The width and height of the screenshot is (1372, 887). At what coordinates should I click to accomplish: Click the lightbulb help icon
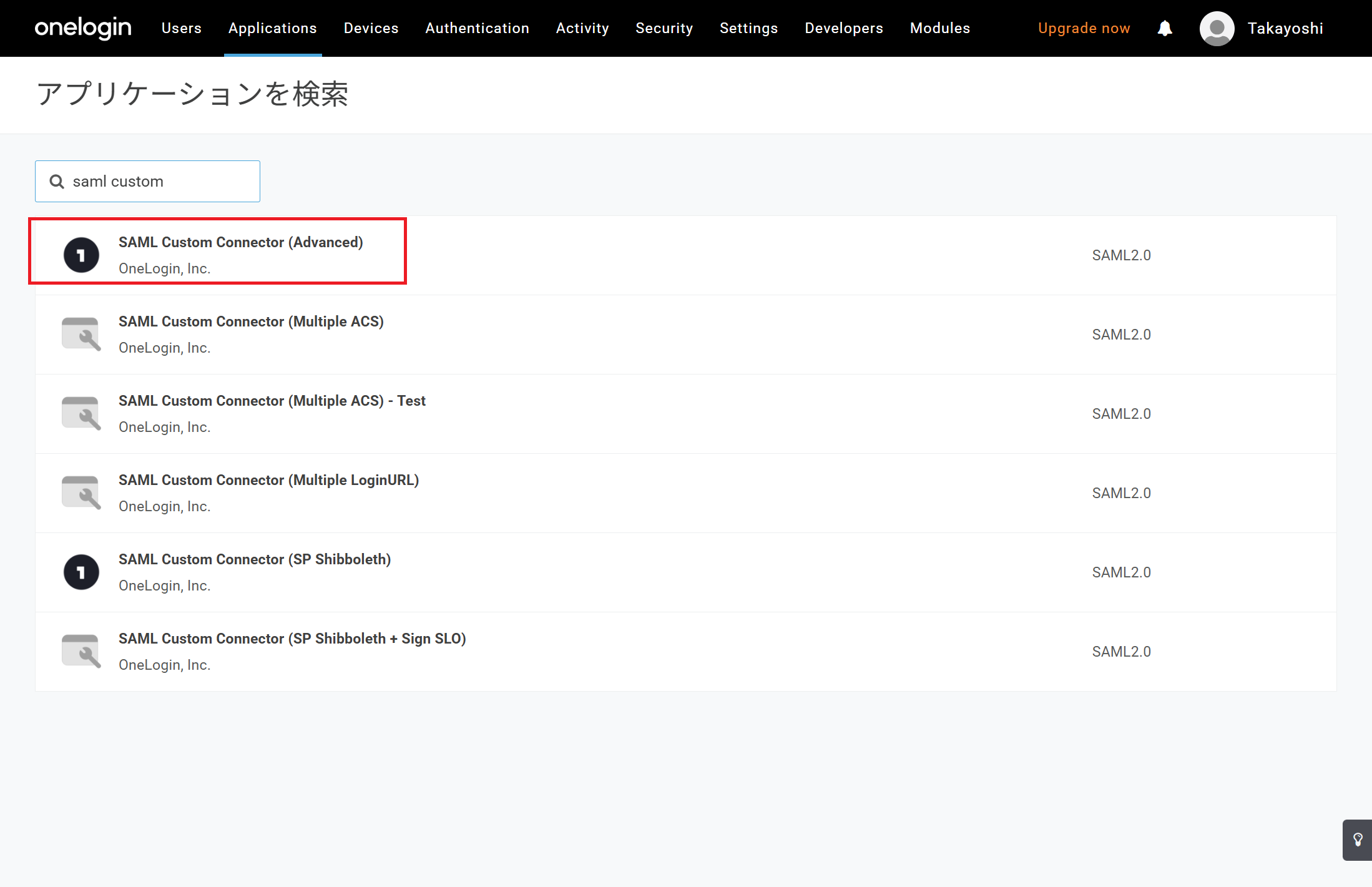pos(1357,840)
